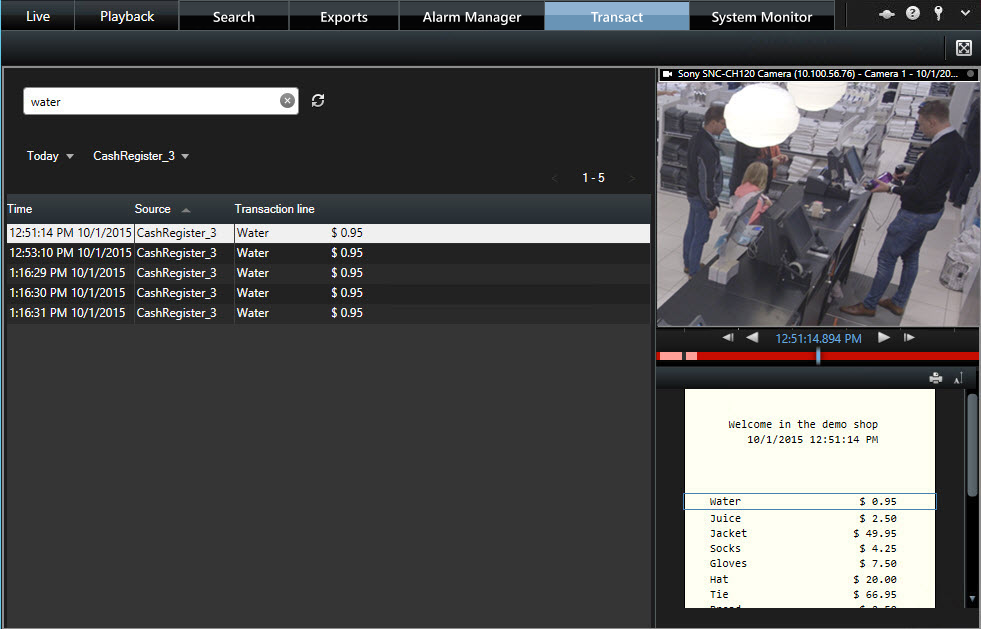Open the Today time range dropdown
This screenshot has width=981, height=629.
click(x=50, y=156)
